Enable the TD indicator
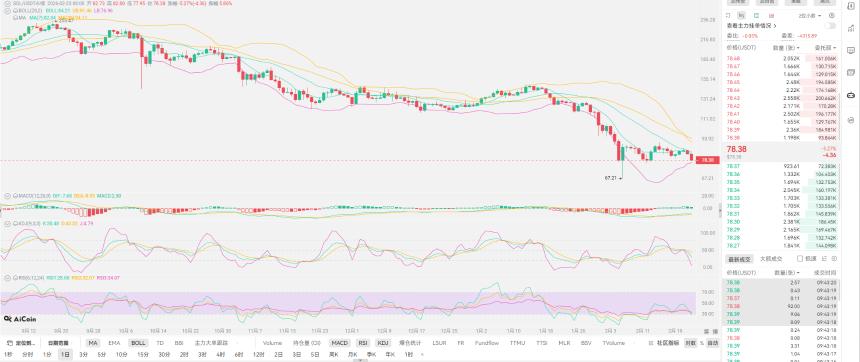This screenshot has height=362, width=860. click(x=160, y=343)
